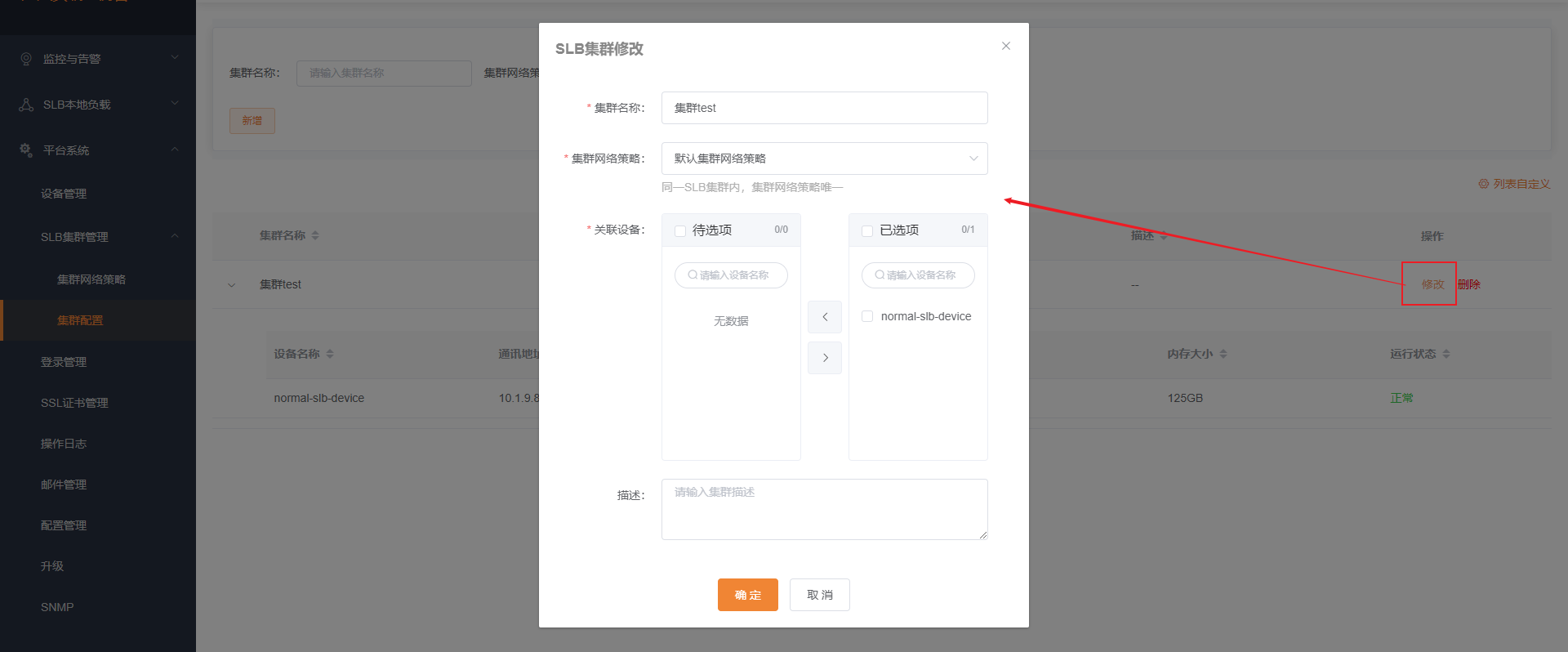
Task: Click search box in 待选项 panel
Action: coord(731,275)
